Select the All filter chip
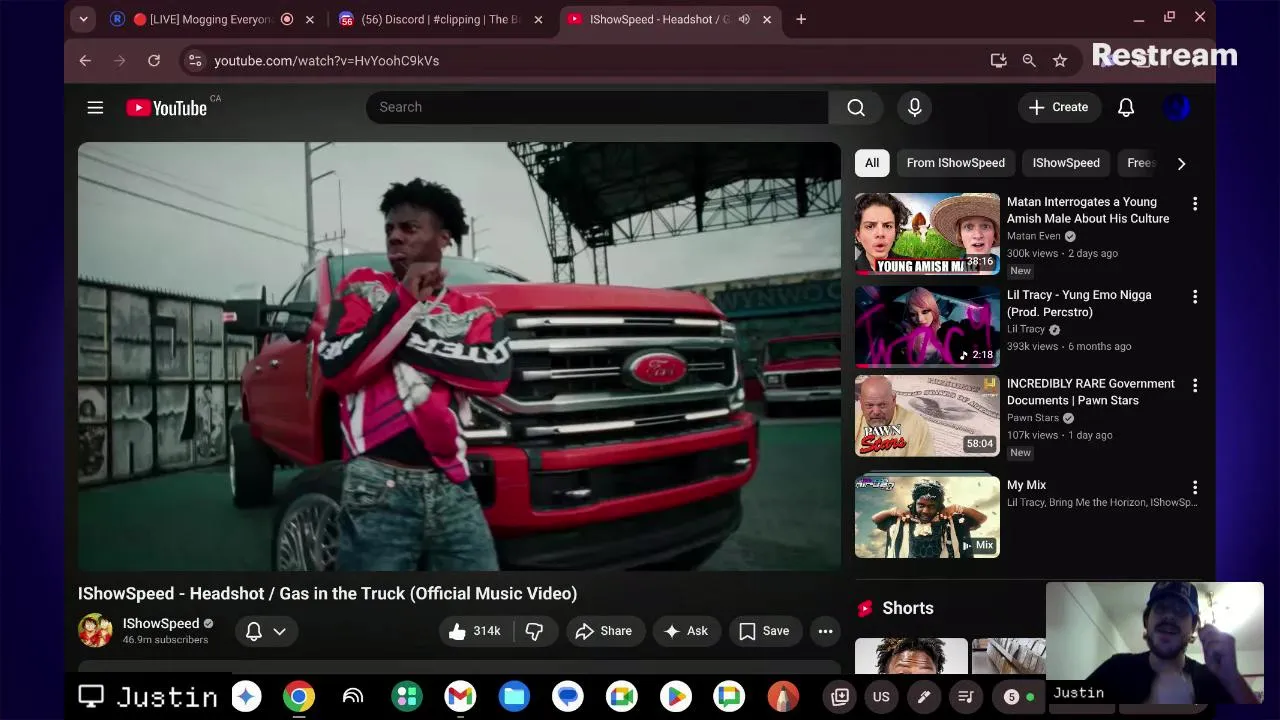Screen dimensions: 1280x720 pyautogui.click(x=872, y=163)
